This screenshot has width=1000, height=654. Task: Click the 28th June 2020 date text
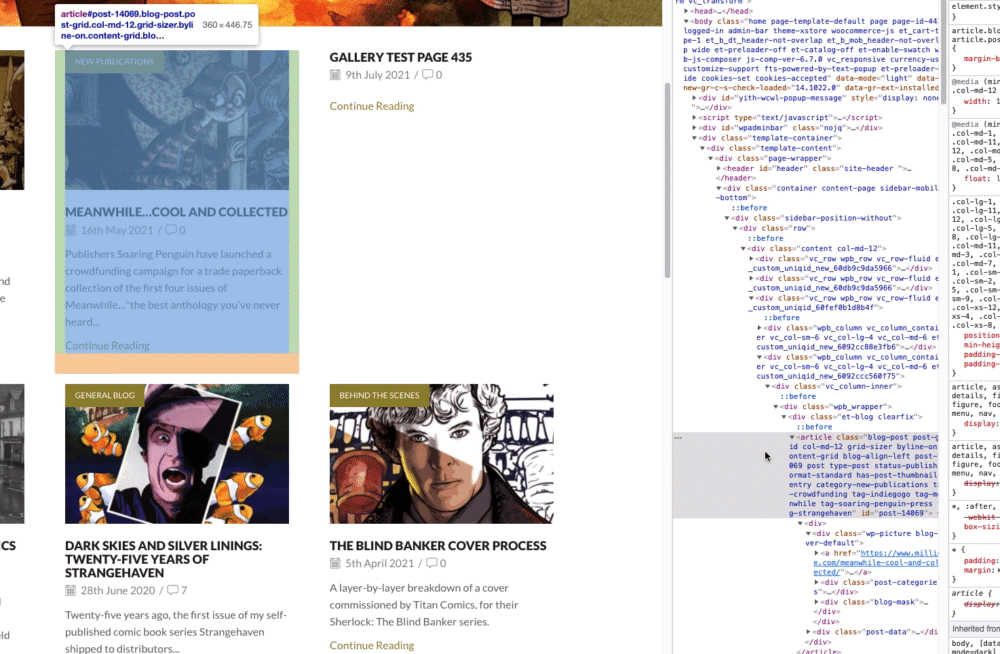(118, 590)
